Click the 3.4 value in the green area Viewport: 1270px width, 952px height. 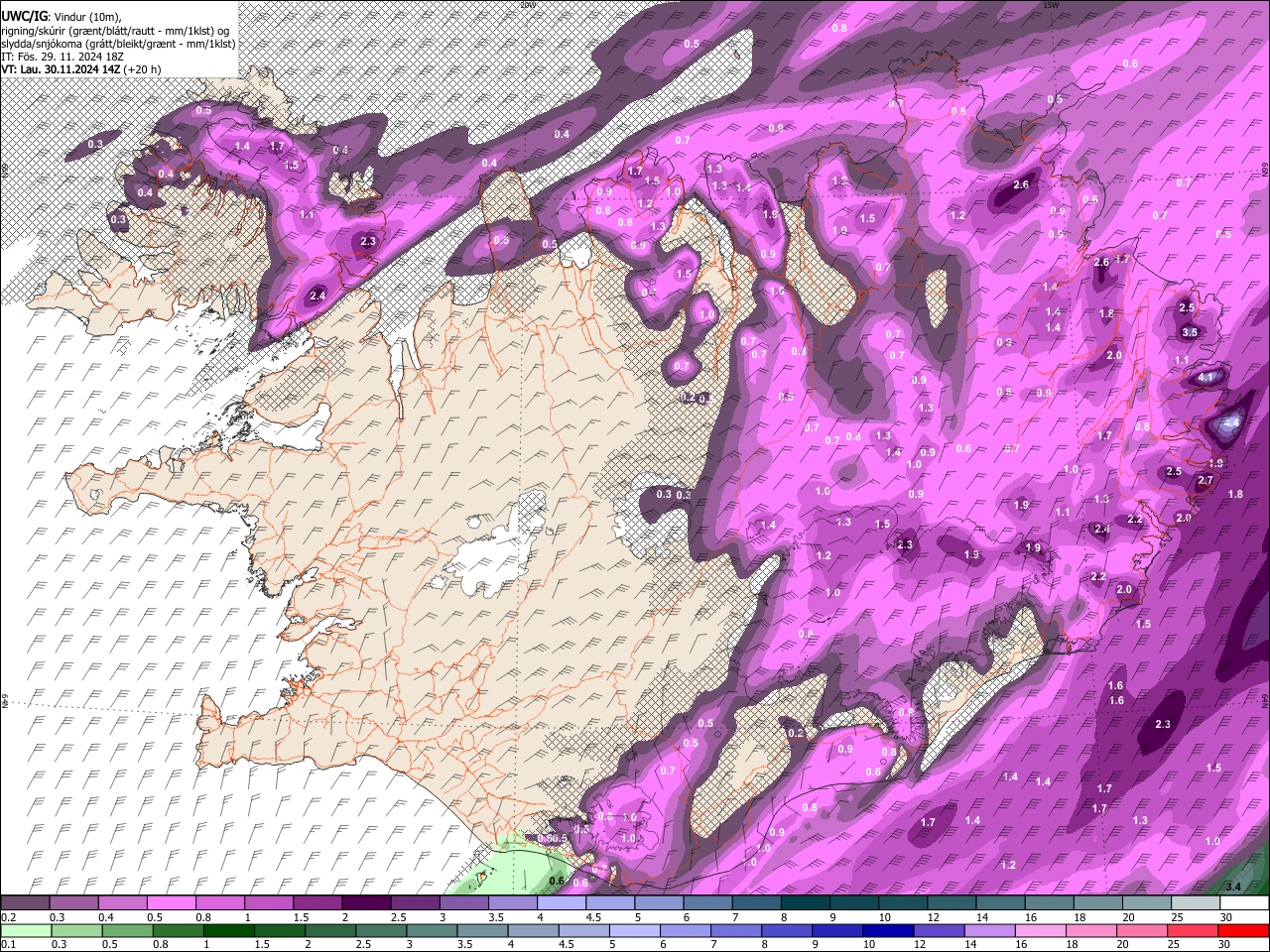(x=1234, y=887)
